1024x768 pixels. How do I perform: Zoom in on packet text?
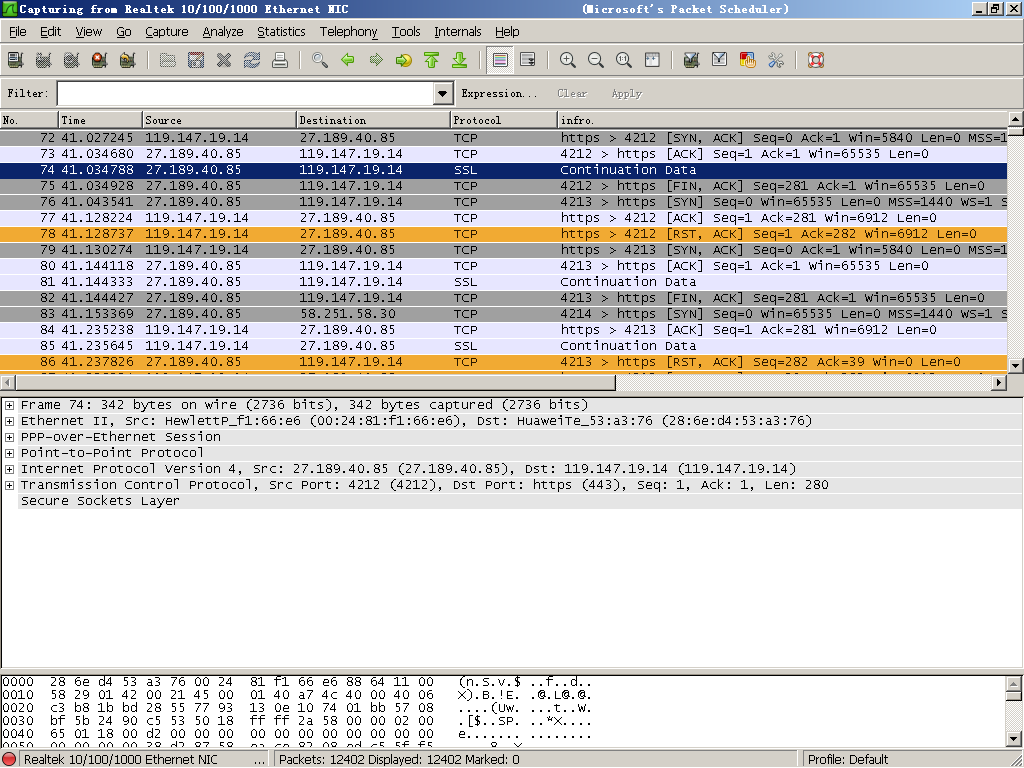tap(568, 60)
